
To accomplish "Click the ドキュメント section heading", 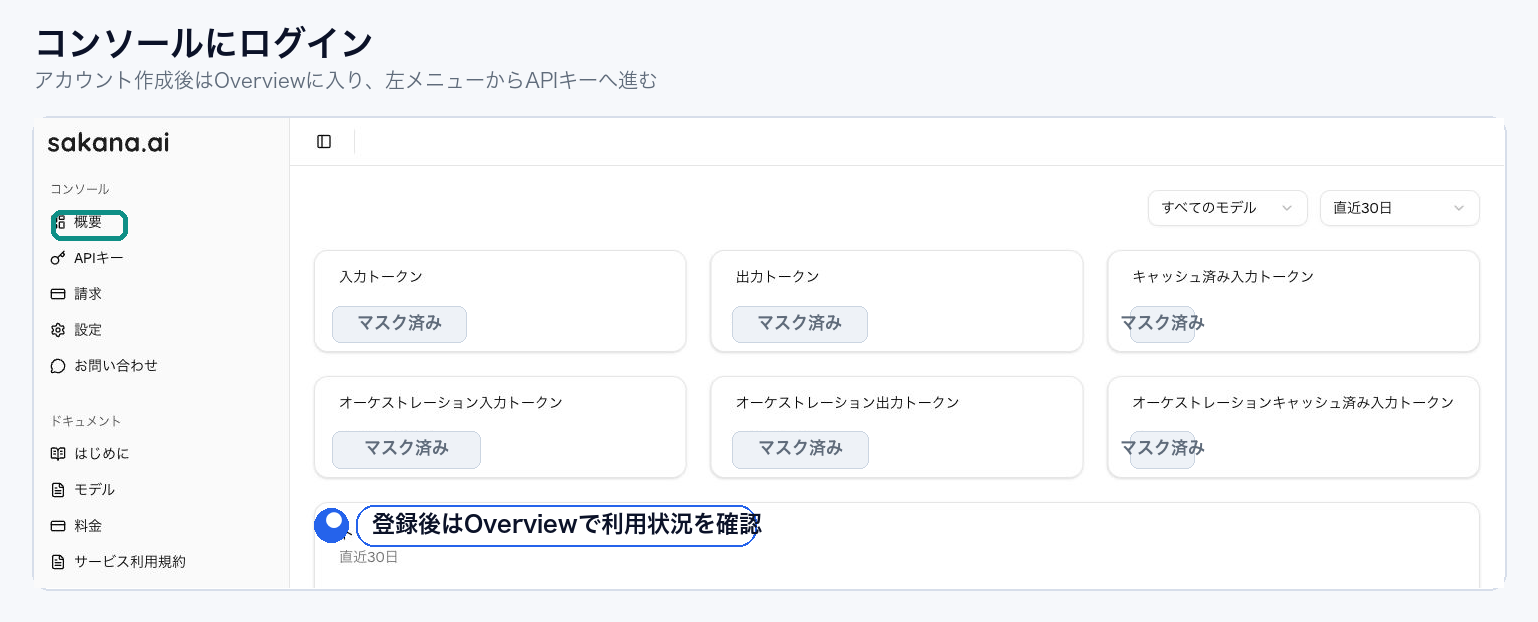I will click(x=86, y=421).
